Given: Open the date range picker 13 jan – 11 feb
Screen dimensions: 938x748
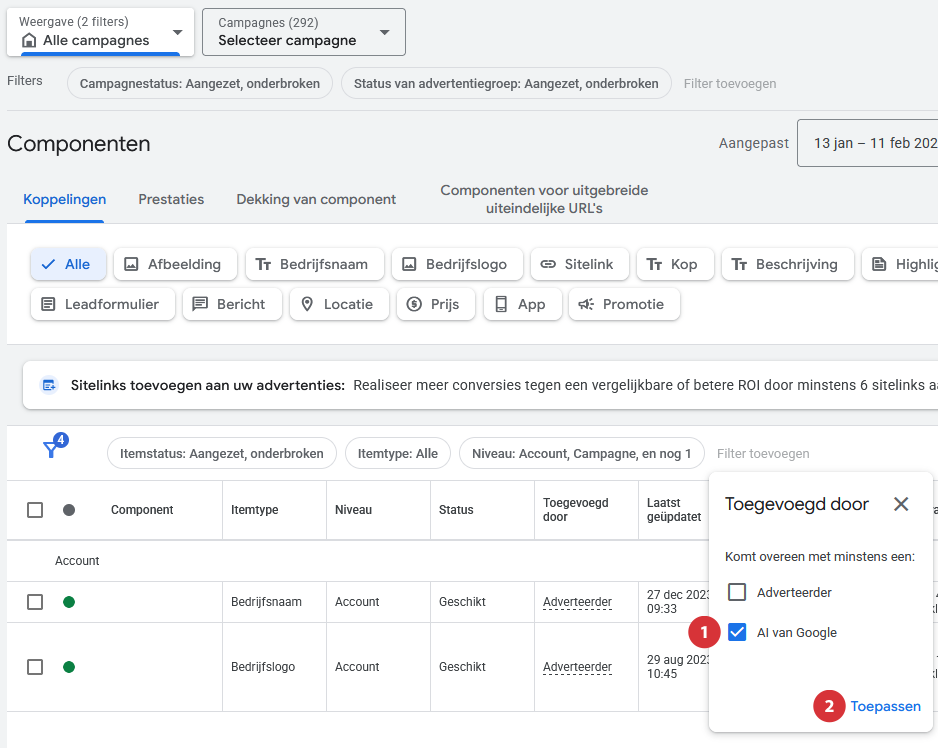Looking at the screenshot, I should 868,143.
